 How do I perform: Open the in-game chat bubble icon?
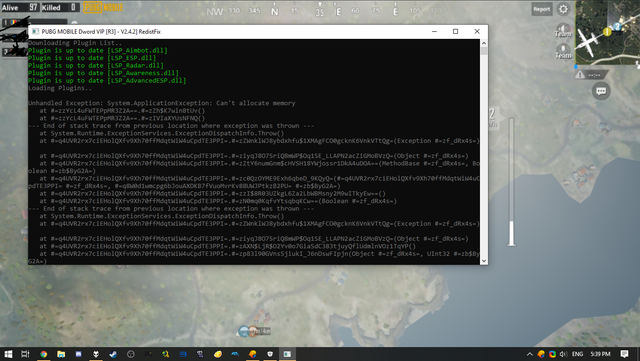tap(601, 91)
